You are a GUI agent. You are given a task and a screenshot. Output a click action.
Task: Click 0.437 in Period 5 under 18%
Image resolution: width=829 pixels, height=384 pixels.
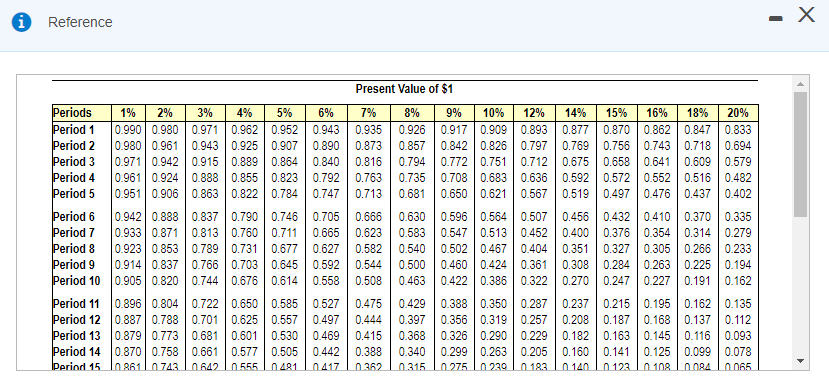coord(697,194)
